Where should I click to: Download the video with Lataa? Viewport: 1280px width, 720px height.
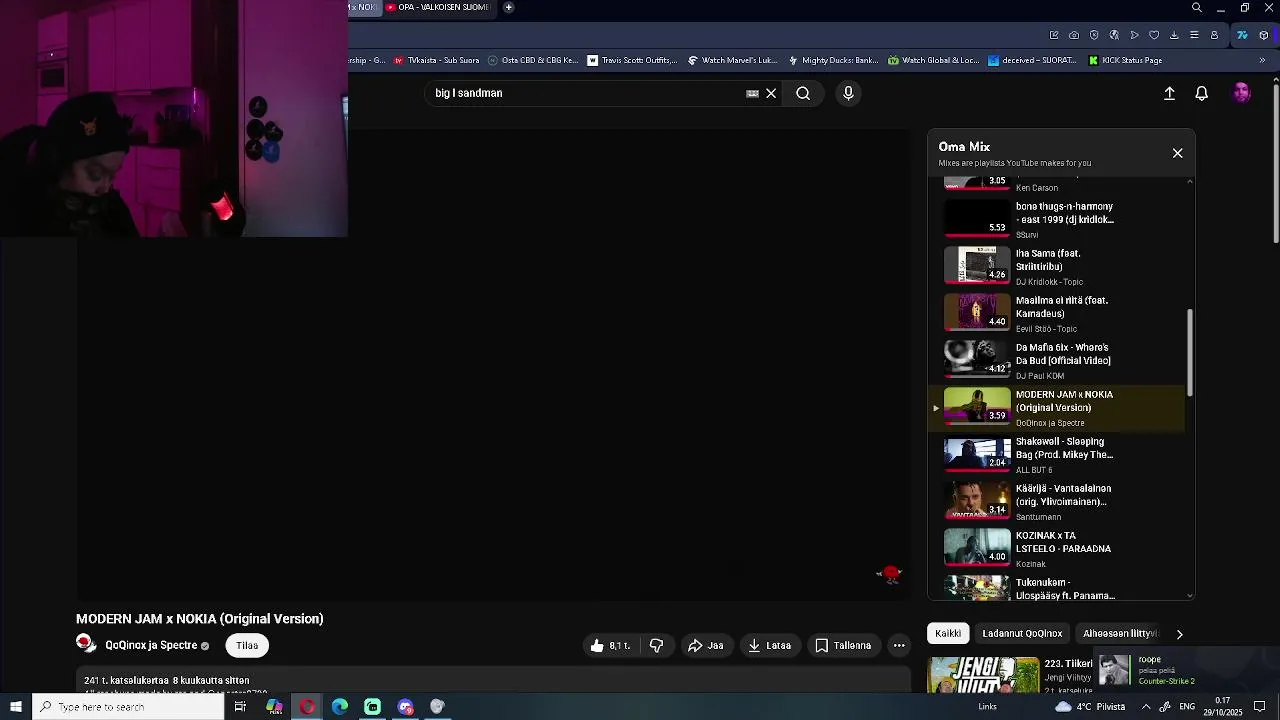pos(769,645)
